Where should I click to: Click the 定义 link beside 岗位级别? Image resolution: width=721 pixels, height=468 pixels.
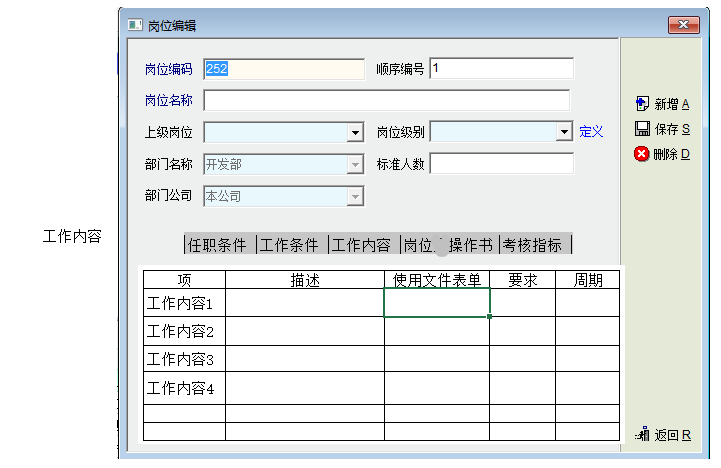tap(592, 132)
